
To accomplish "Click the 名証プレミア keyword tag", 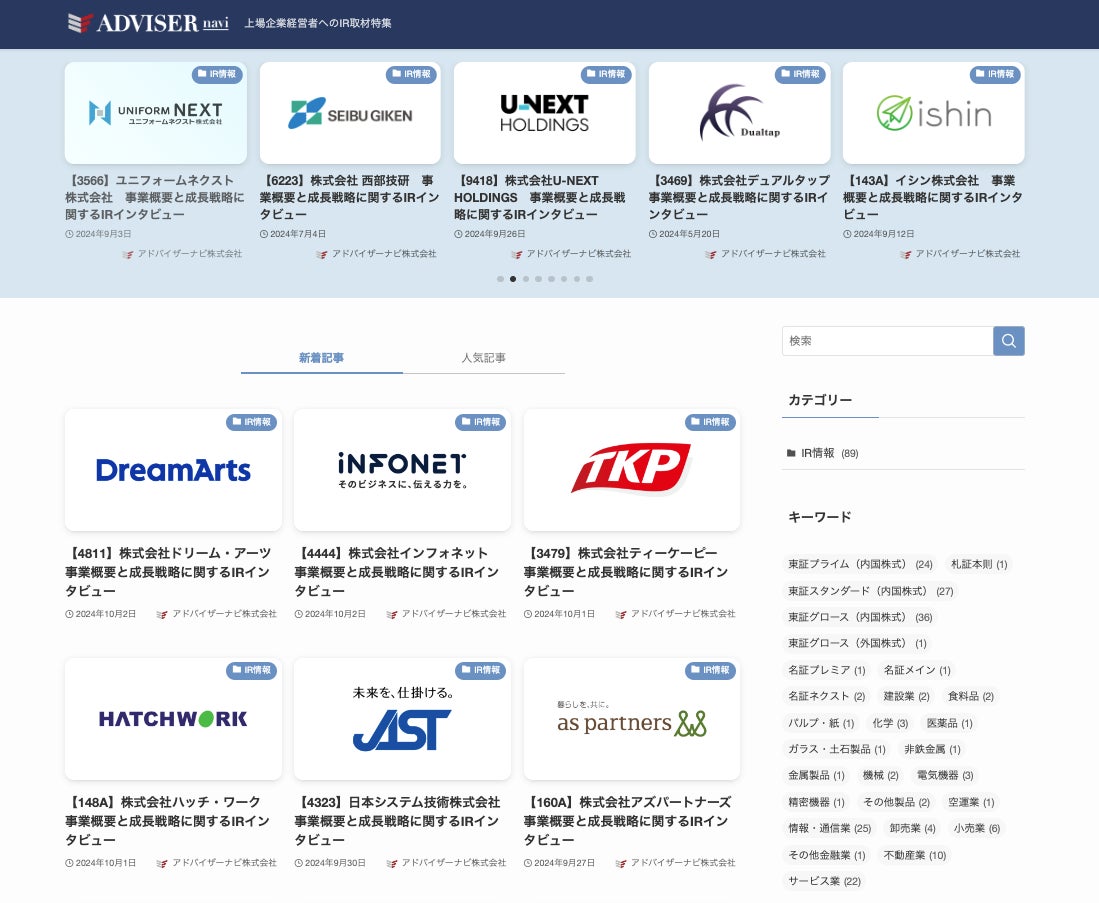I will (826, 670).
